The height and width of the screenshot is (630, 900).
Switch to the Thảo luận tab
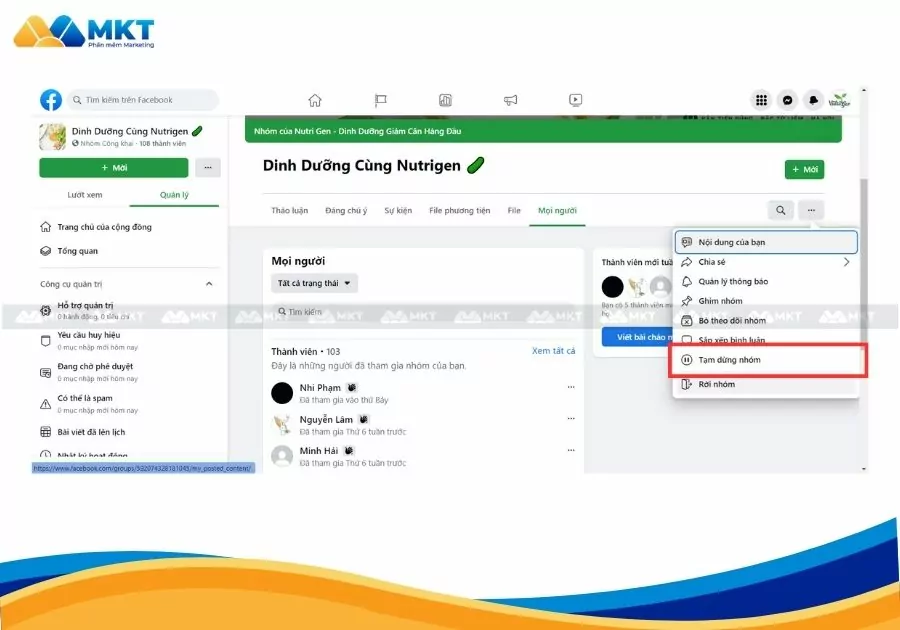point(290,211)
